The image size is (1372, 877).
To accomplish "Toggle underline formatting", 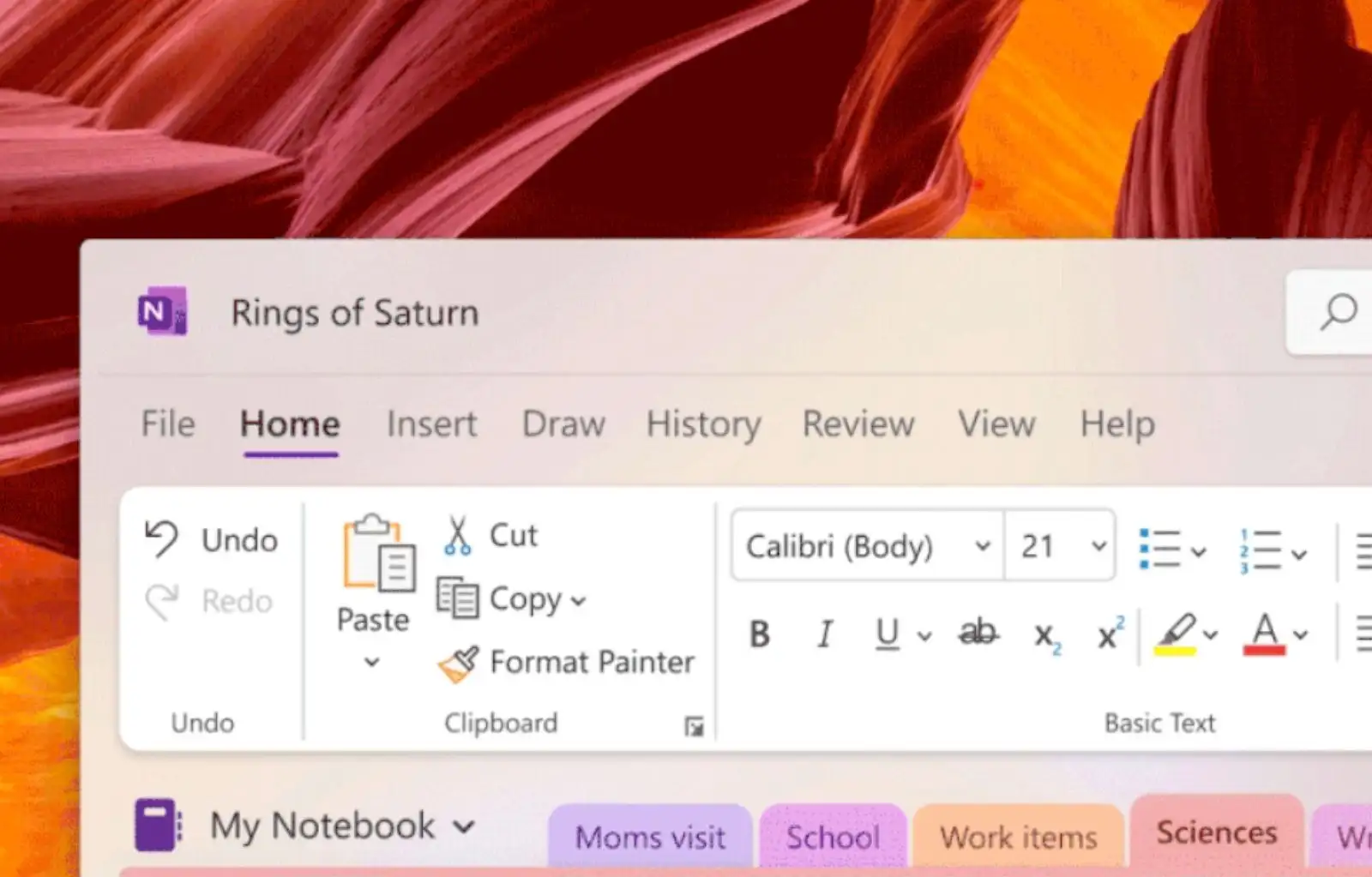I will 888,634.
